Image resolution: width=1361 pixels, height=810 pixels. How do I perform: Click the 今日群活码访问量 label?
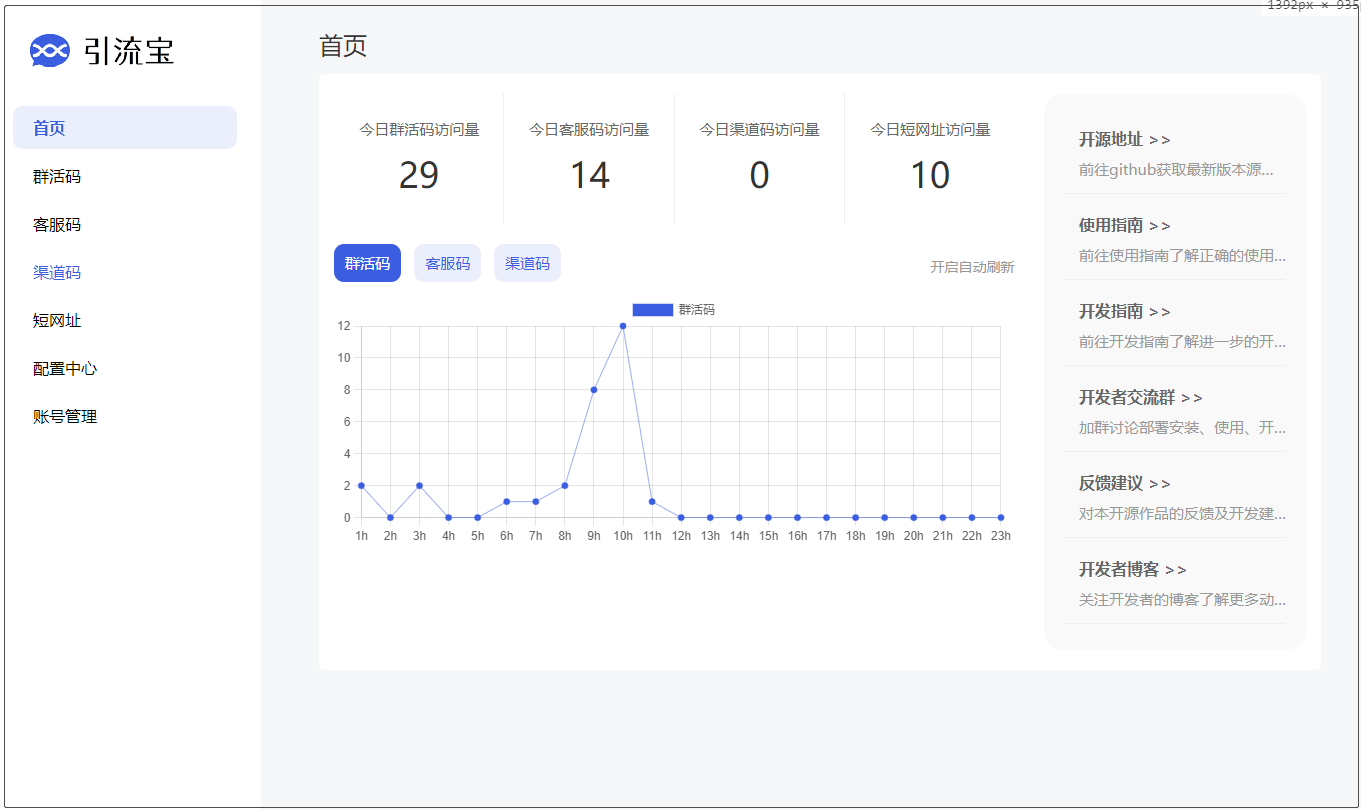(x=419, y=130)
